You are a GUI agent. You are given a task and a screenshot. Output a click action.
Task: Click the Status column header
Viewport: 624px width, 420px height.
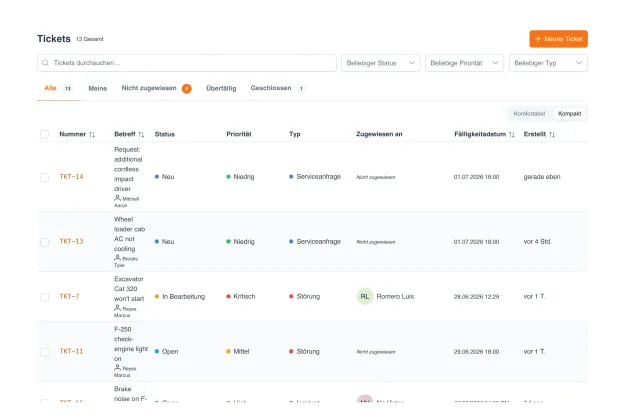tap(165, 135)
